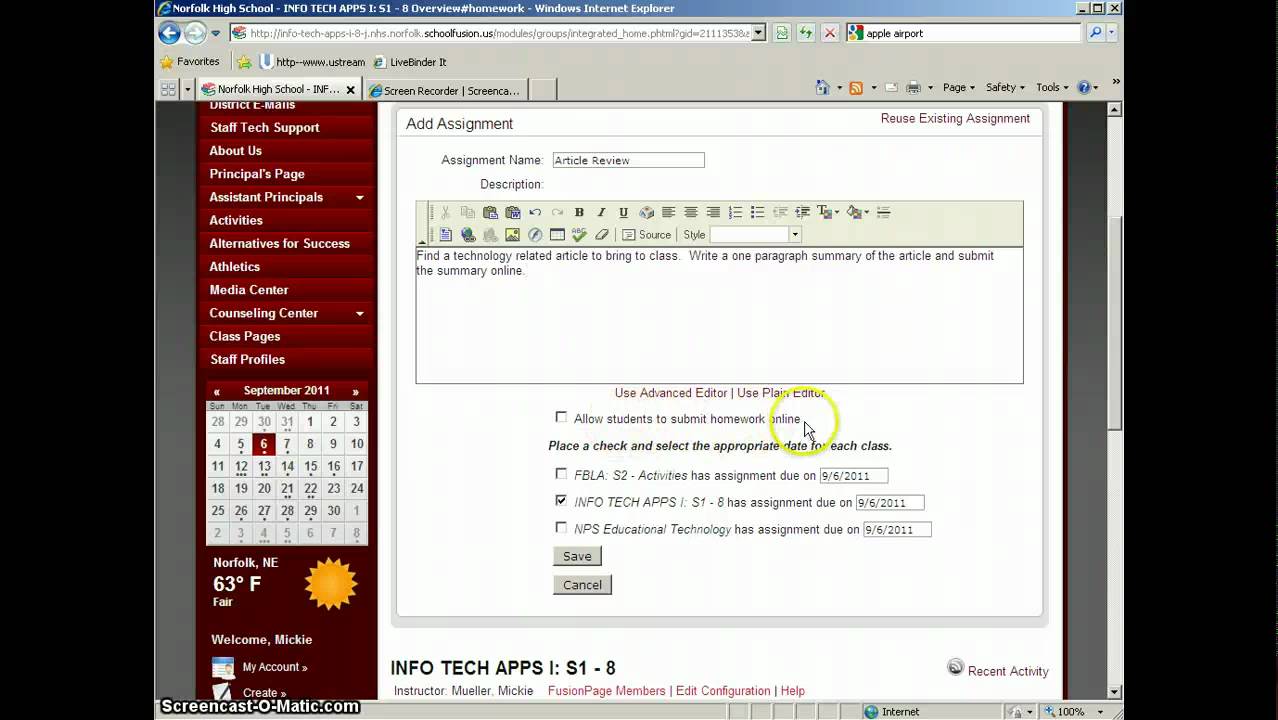This screenshot has width=1278, height=720.
Task: Click the insert image icon
Action: [512, 235]
